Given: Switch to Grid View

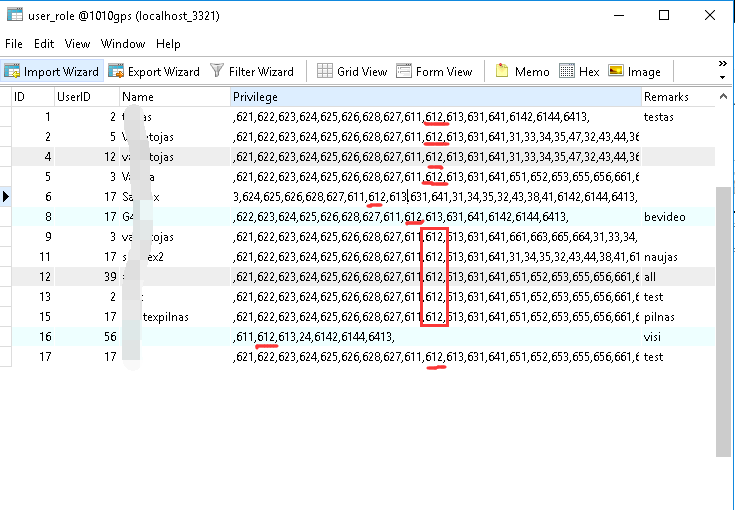Looking at the screenshot, I should (352, 71).
